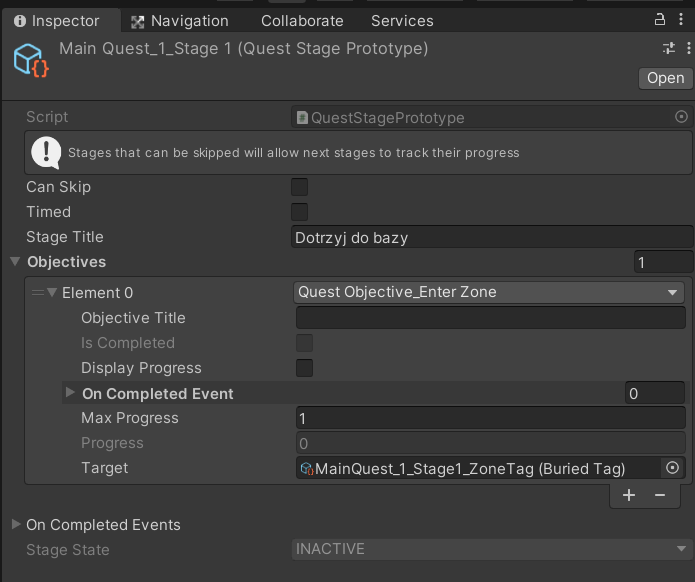Expand the On Completed Events foldout
The image size is (695, 582).
[16, 524]
